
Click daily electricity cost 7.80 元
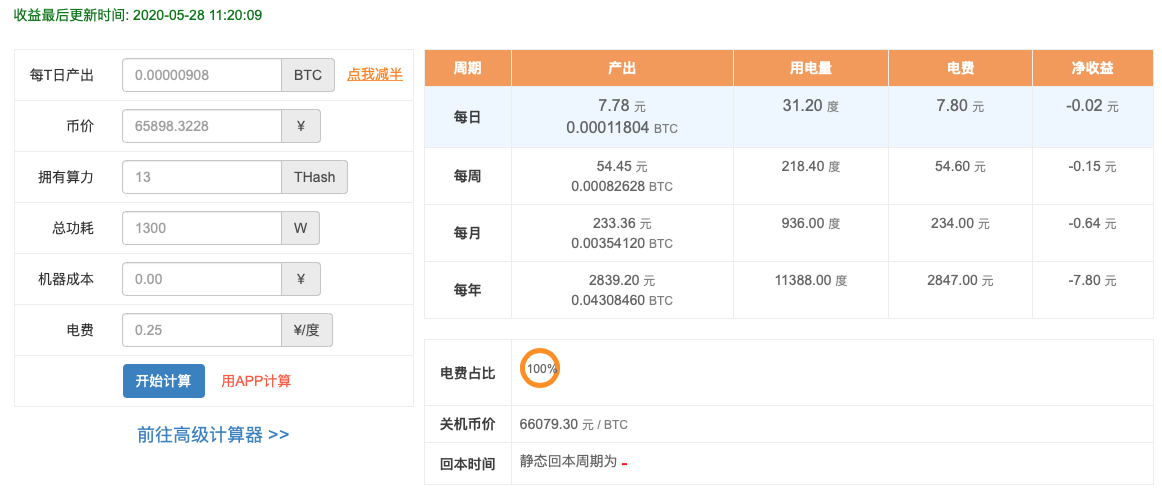[960, 106]
